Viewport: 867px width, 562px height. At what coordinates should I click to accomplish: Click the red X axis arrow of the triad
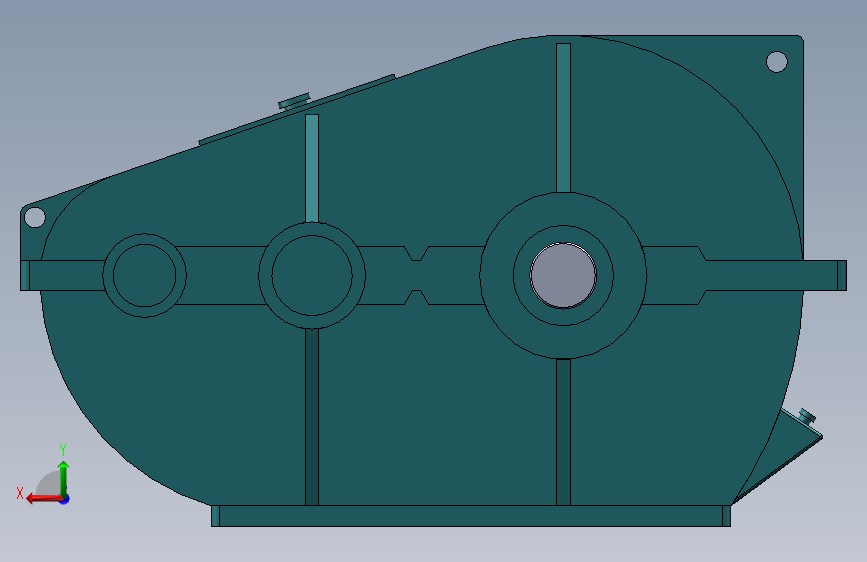(x=44, y=499)
